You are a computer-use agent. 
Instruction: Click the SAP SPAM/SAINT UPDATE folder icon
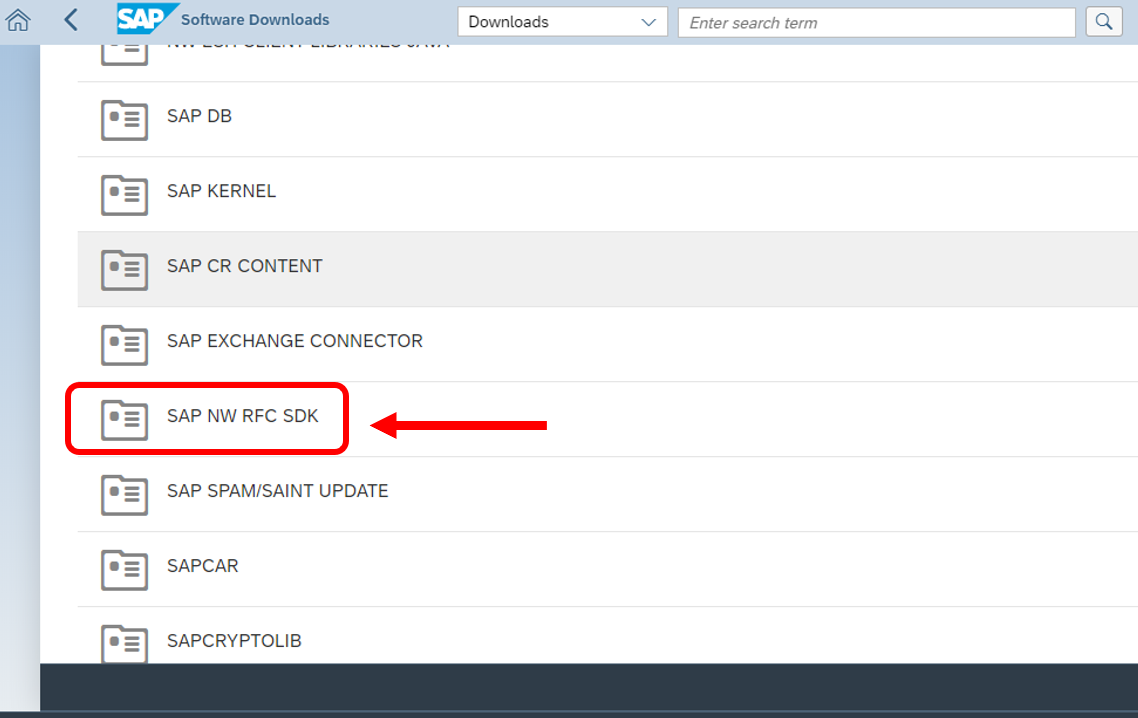124,495
